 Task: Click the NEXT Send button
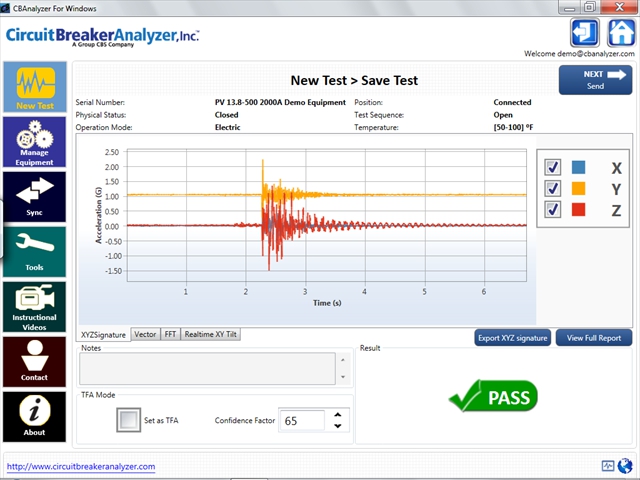[x=596, y=80]
